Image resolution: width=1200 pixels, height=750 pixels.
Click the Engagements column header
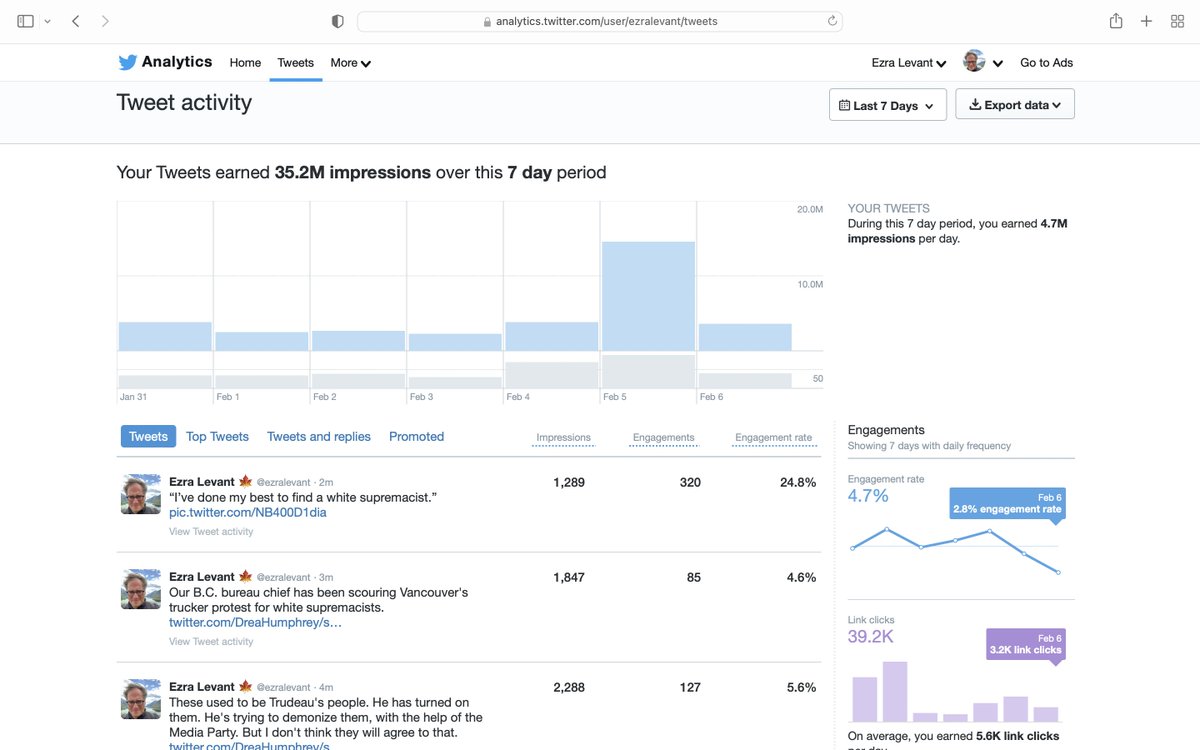663,437
